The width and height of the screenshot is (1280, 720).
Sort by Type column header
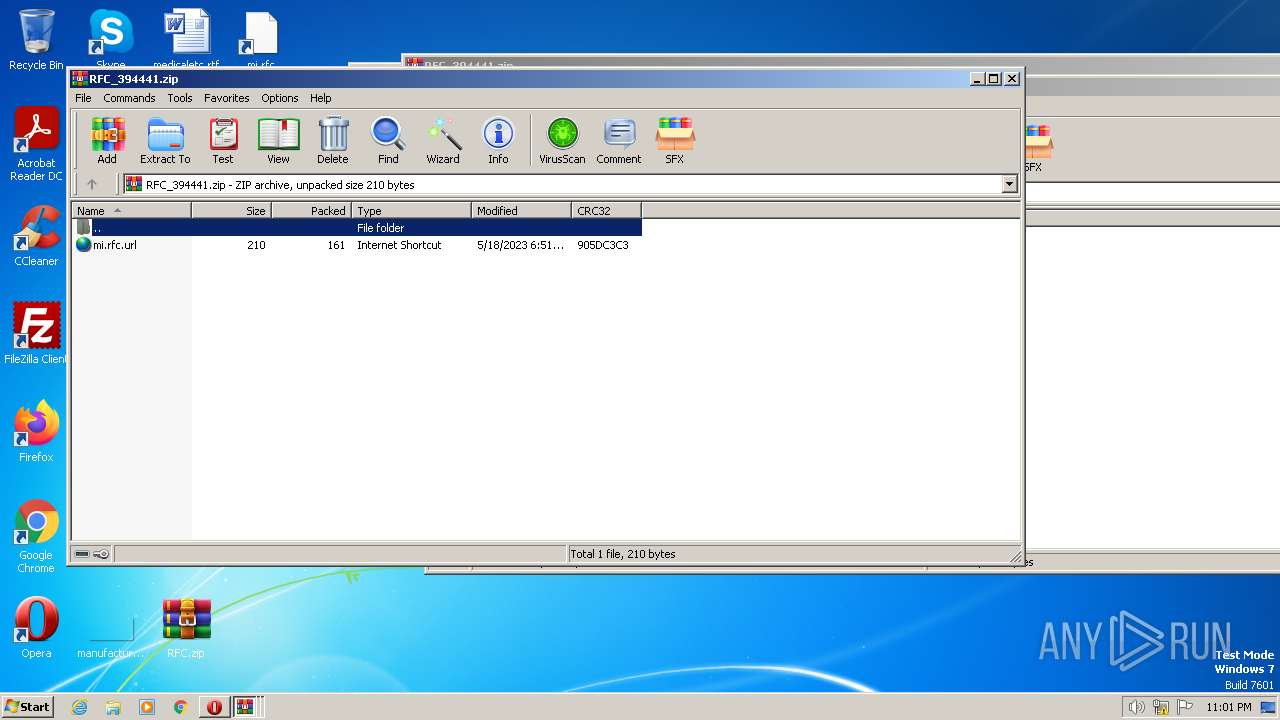pyautogui.click(x=411, y=210)
